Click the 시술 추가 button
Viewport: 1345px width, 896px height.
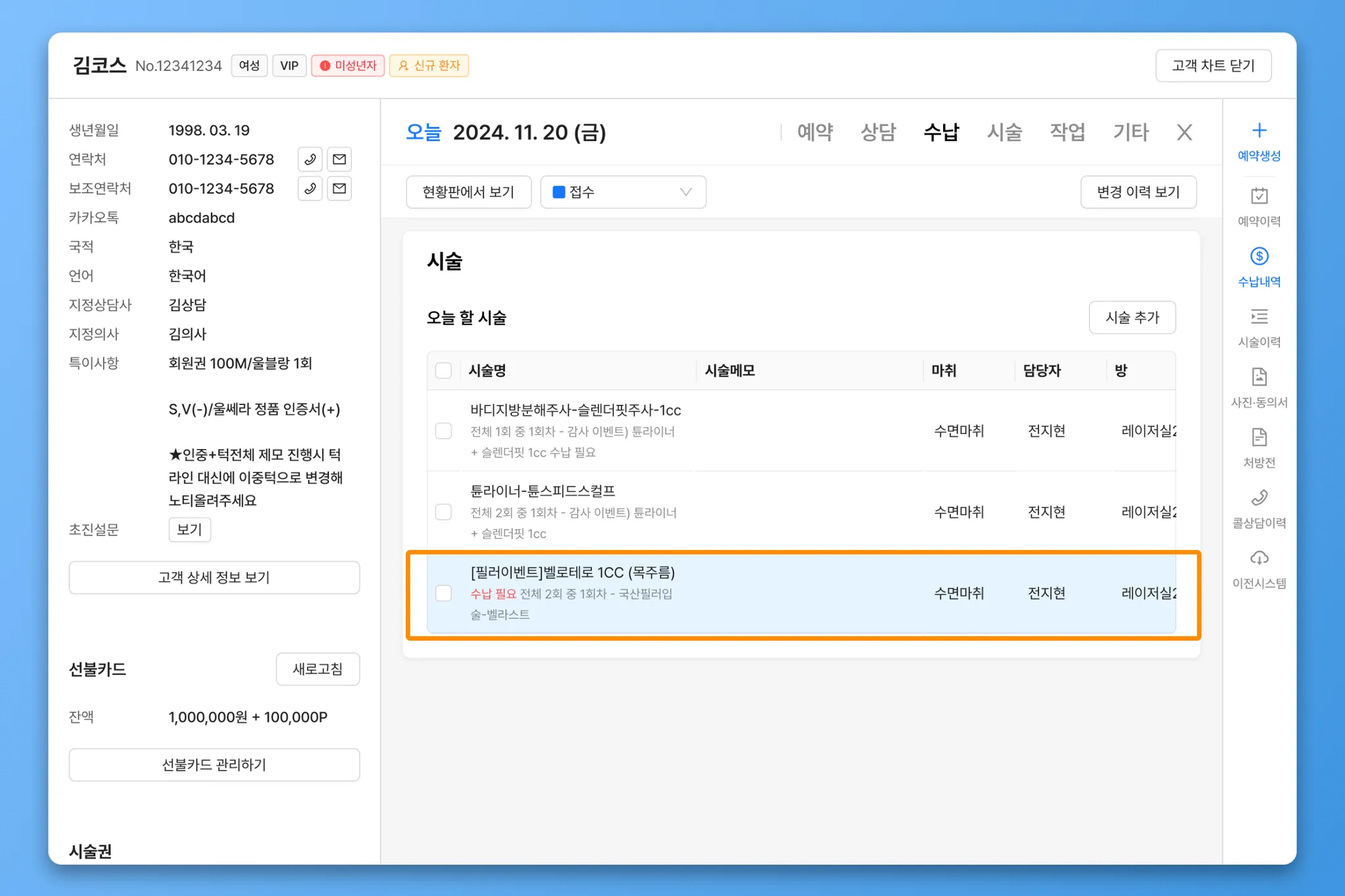pos(1132,318)
